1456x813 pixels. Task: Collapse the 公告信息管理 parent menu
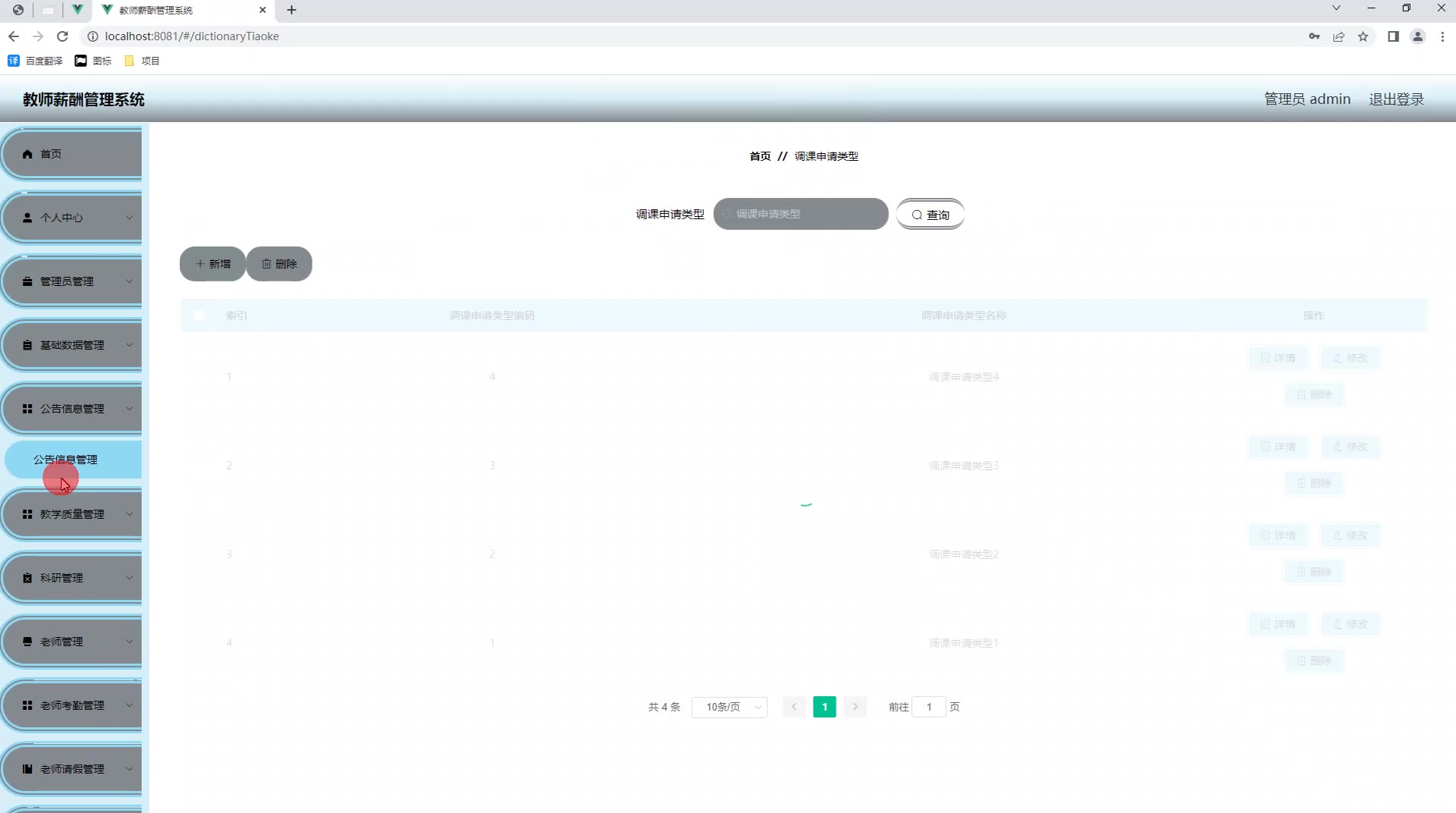click(72, 409)
